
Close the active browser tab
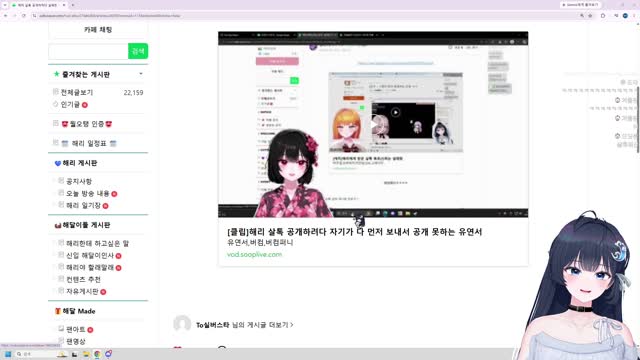point(64,5)
